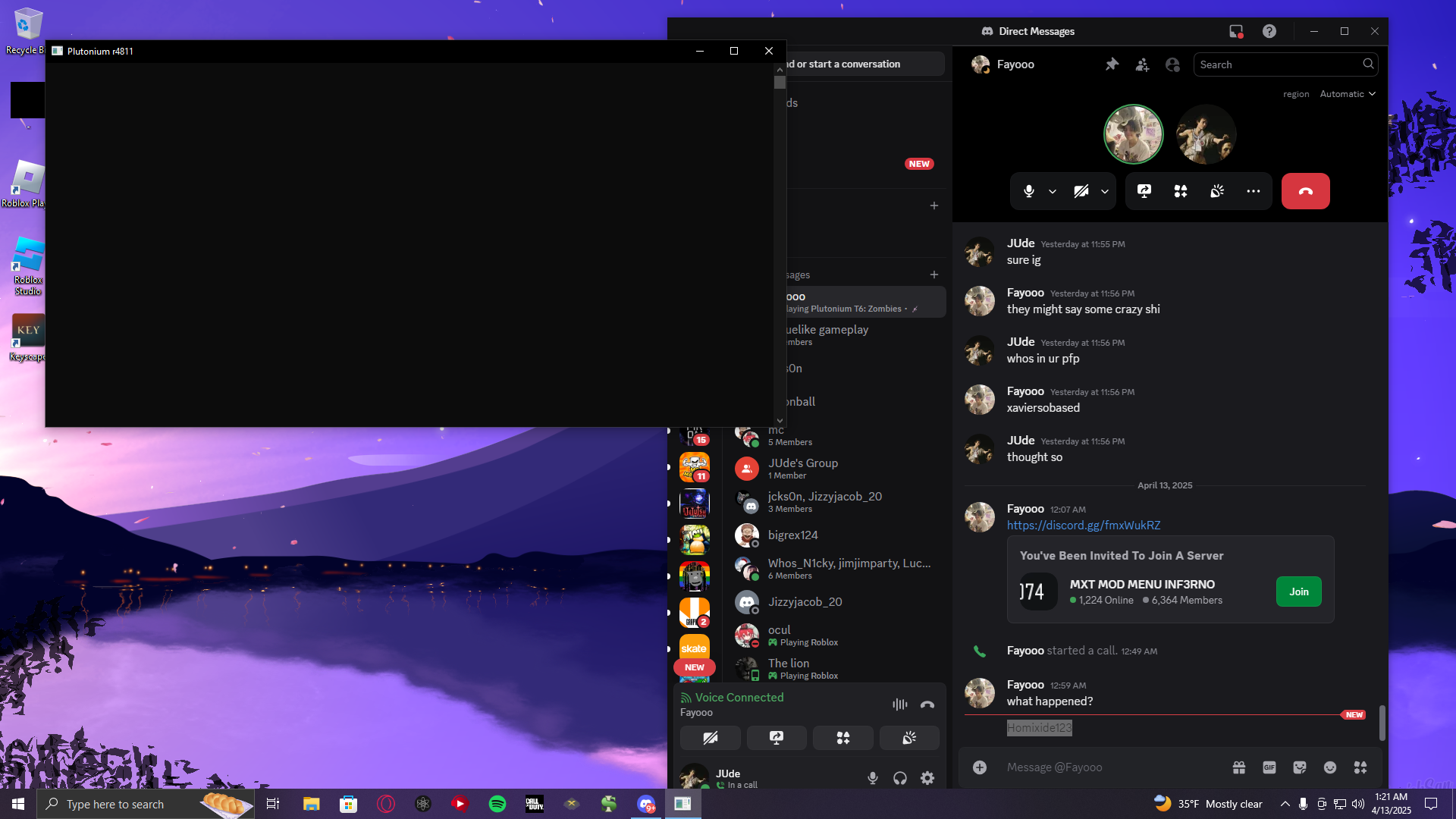Viewport: 1456px width, 819px height.
Task: Toggle noise suppression in Voice Connected panel
Action: (x=900, y=704)
